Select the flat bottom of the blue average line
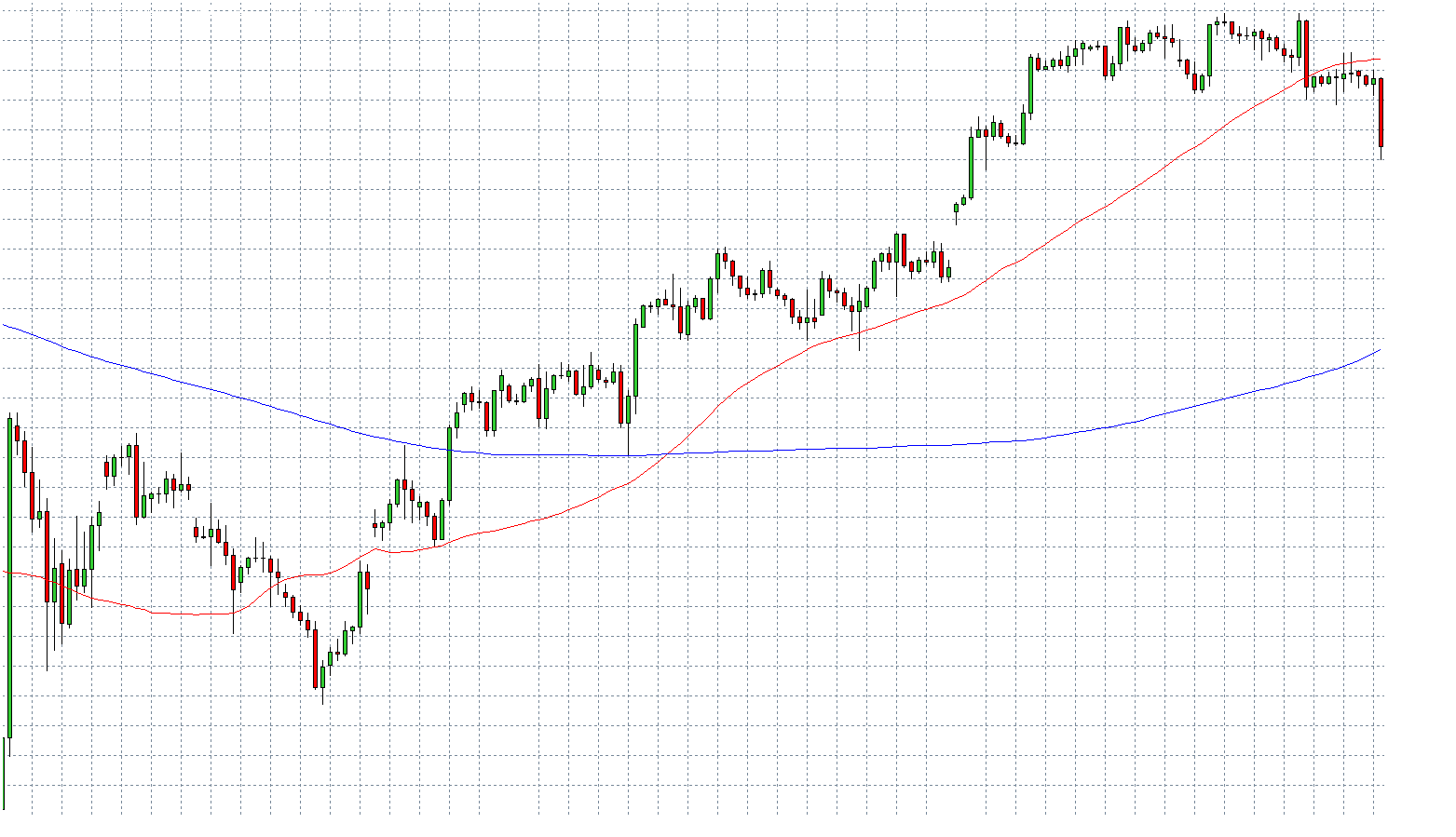This screenshot has width=1456, height=837. pos(559,454)
